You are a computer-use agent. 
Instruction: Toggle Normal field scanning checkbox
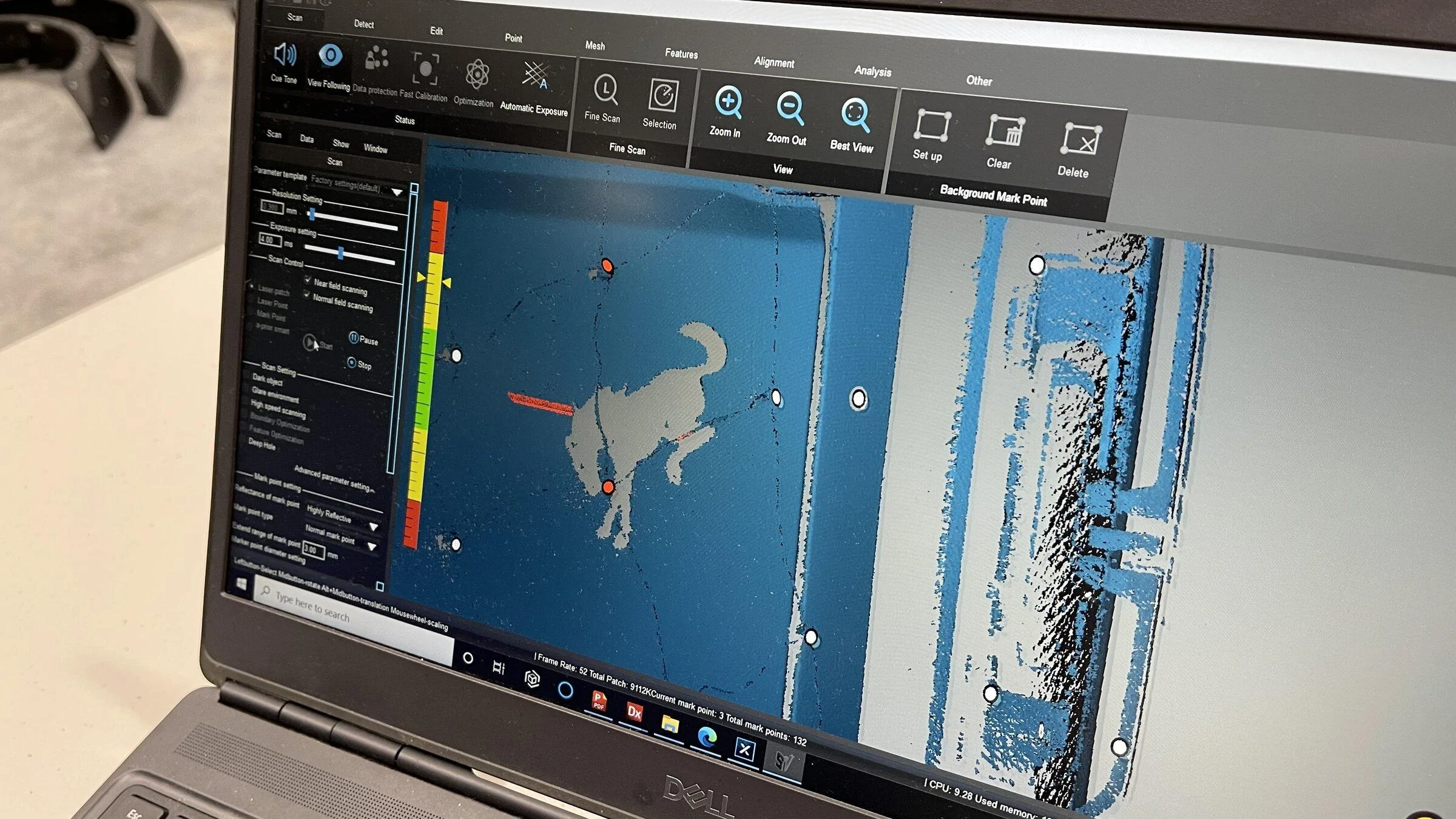(306, 294)
